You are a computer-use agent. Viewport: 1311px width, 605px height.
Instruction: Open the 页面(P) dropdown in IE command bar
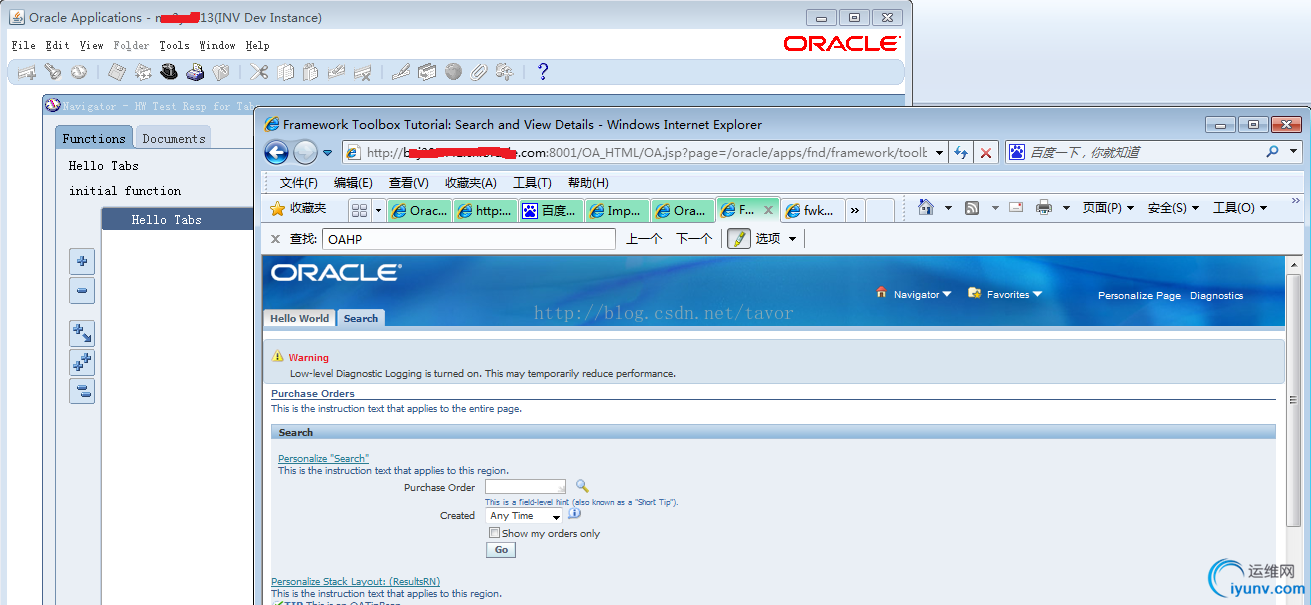(x=1108, y=208)
